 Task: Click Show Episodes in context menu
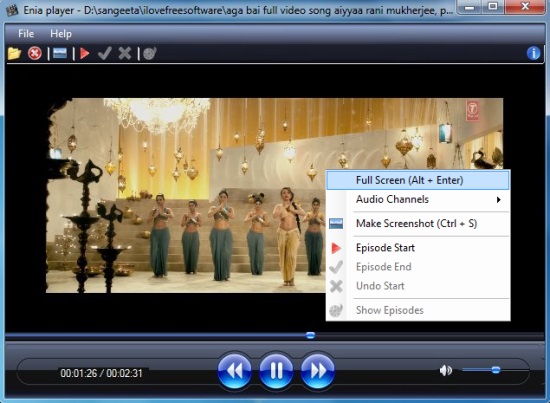[x=417, y=310]
